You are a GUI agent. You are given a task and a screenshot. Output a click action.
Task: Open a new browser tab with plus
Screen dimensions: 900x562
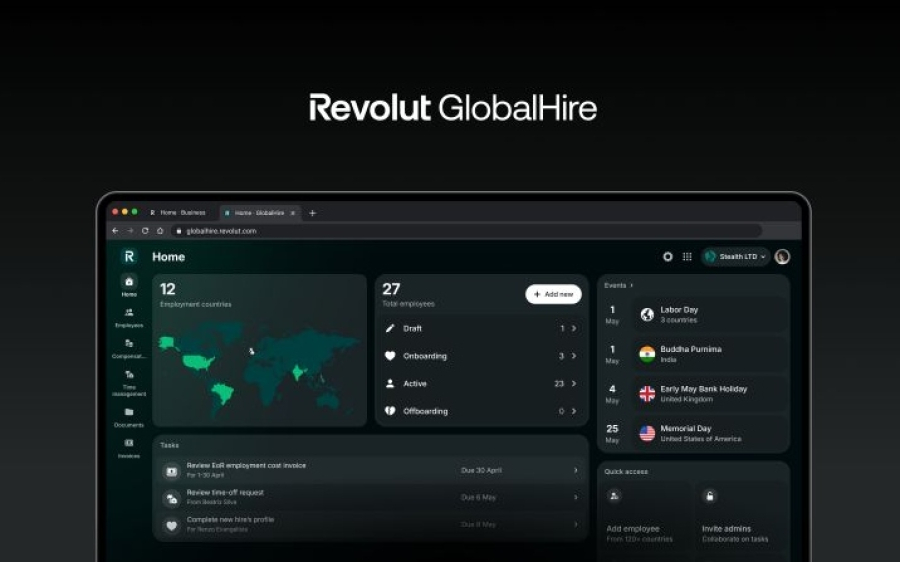(312, 213)
